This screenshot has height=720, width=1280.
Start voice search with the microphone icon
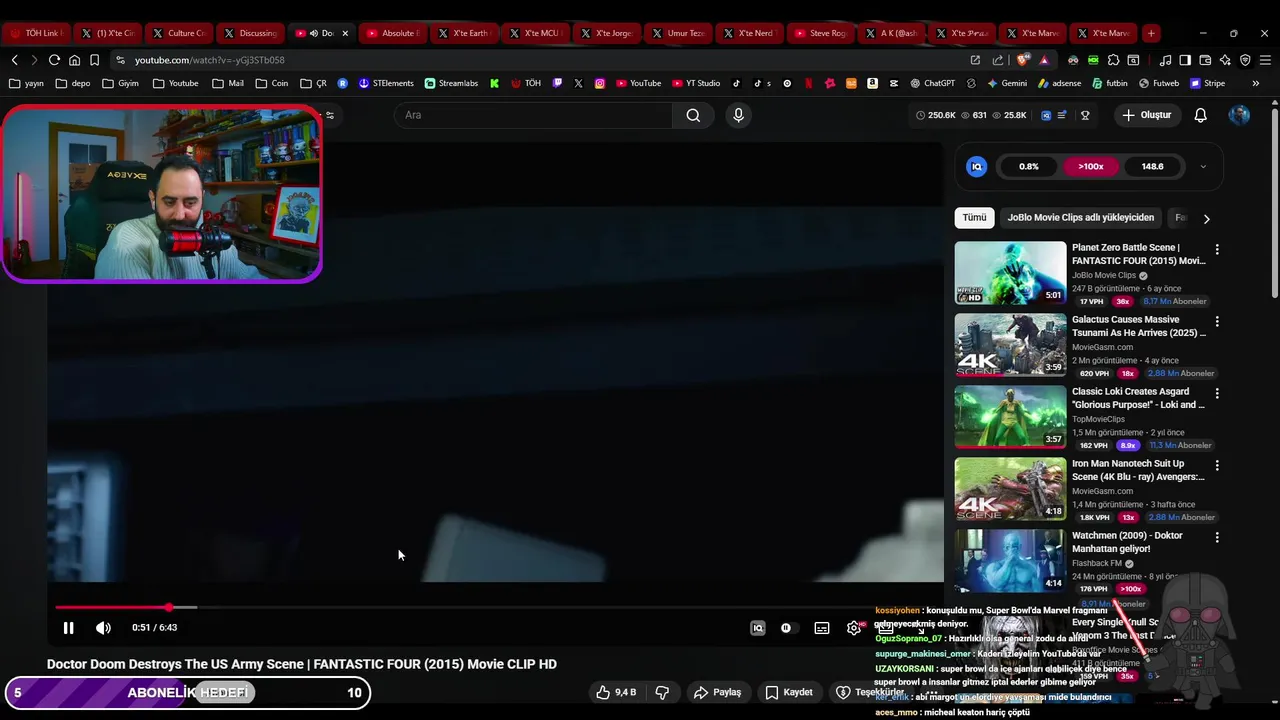(738, 115)
